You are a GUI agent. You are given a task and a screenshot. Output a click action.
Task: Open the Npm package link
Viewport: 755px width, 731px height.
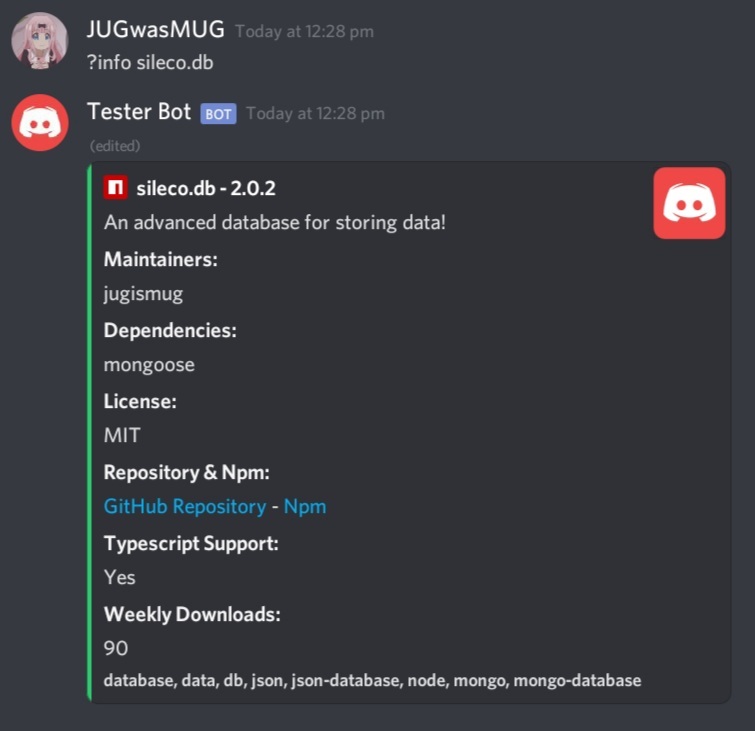tap(305, 507)
